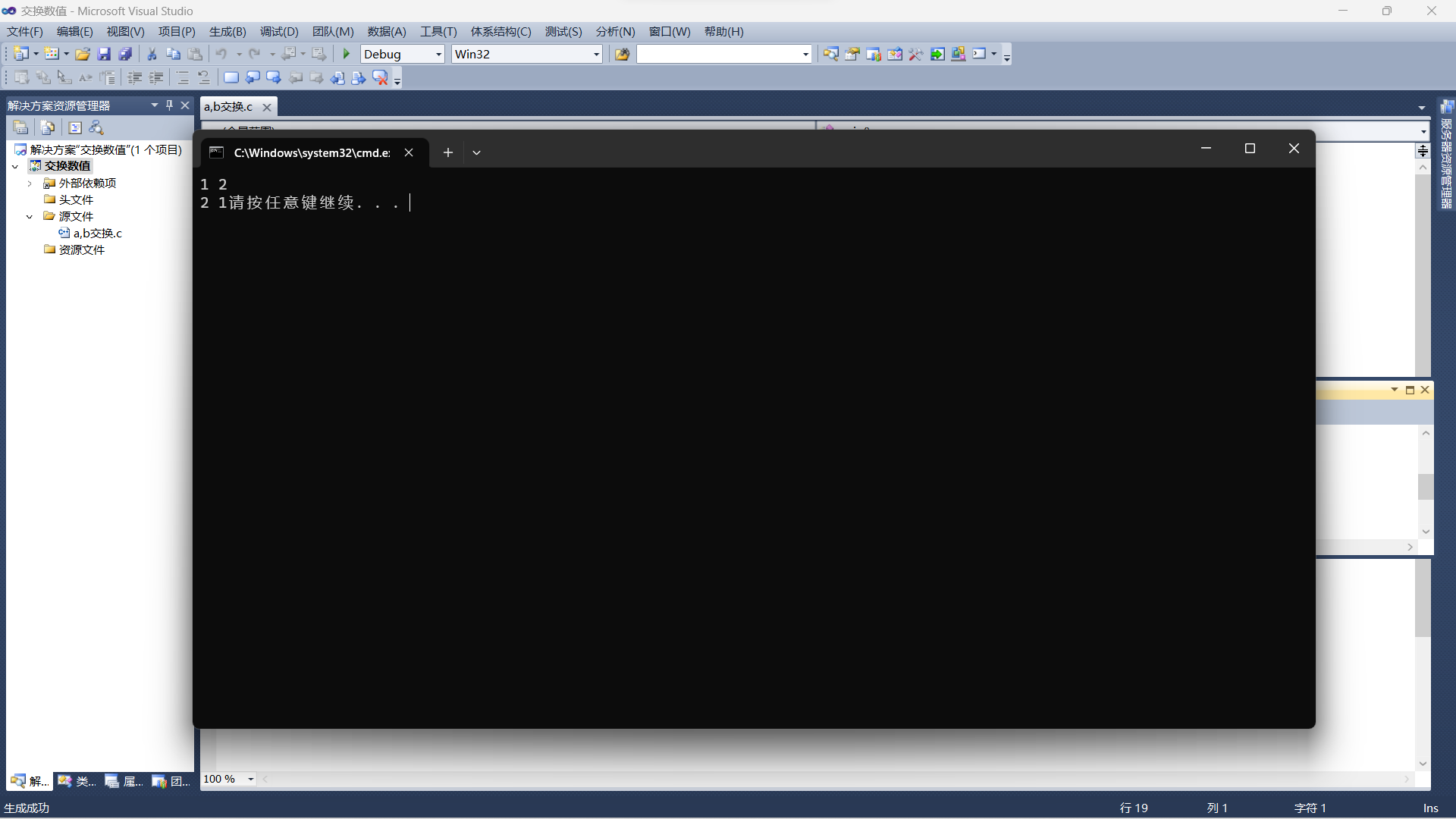Start debugging with green play arrow

click(347, 54)
